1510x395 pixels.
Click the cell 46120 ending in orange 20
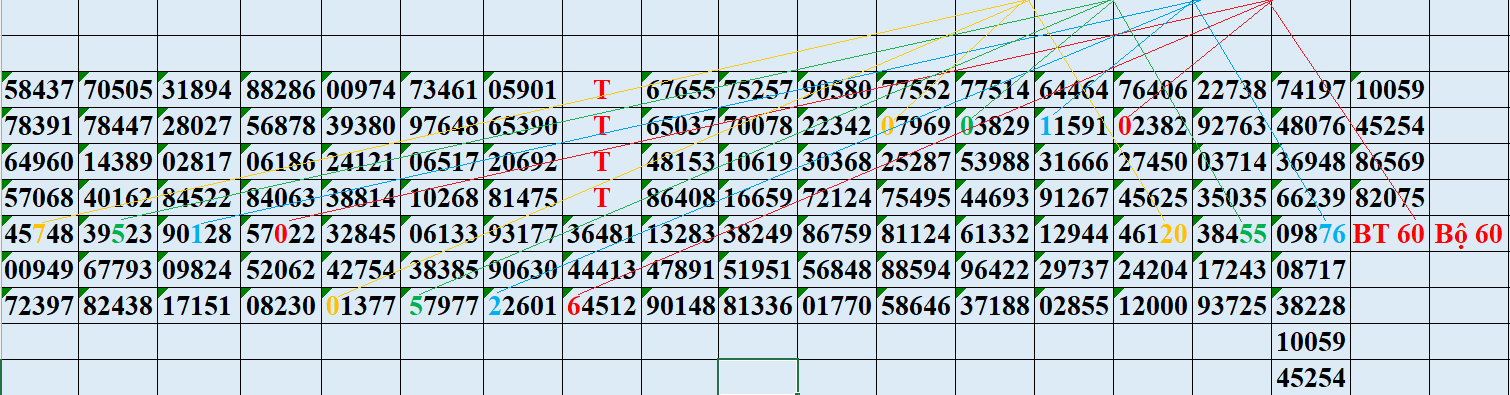click(1153, 234)
